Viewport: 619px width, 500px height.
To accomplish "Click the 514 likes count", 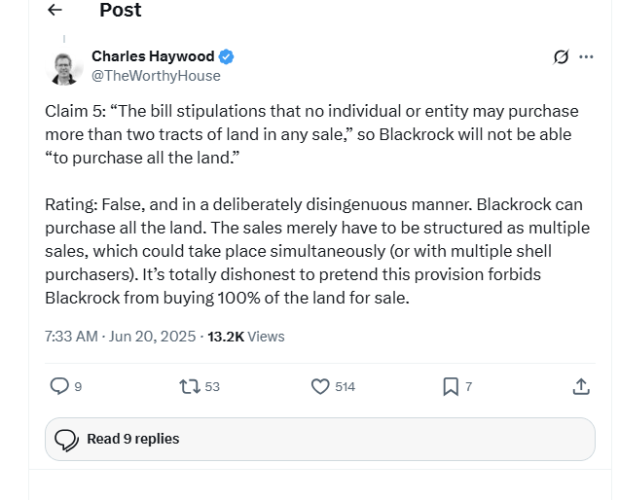I will 344,386.
